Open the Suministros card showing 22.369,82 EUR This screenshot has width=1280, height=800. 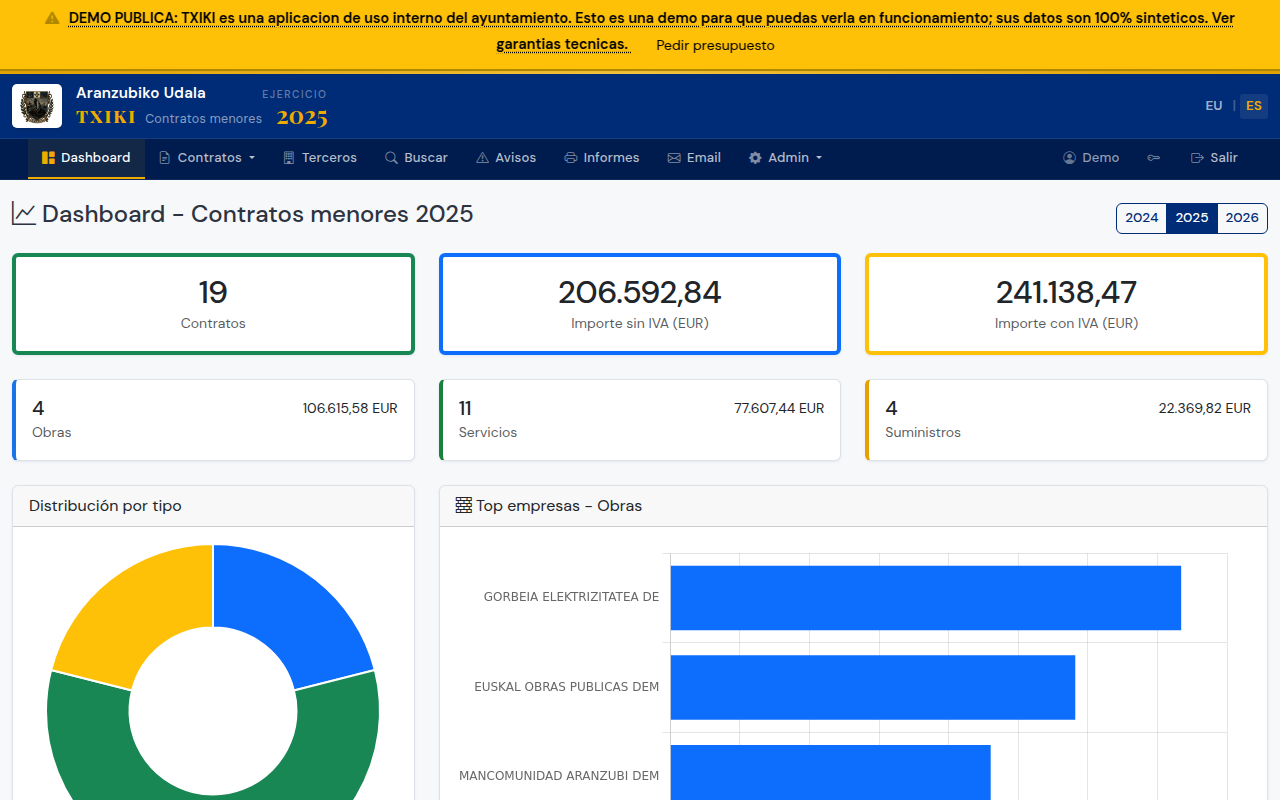click(x=1066, y=420)
